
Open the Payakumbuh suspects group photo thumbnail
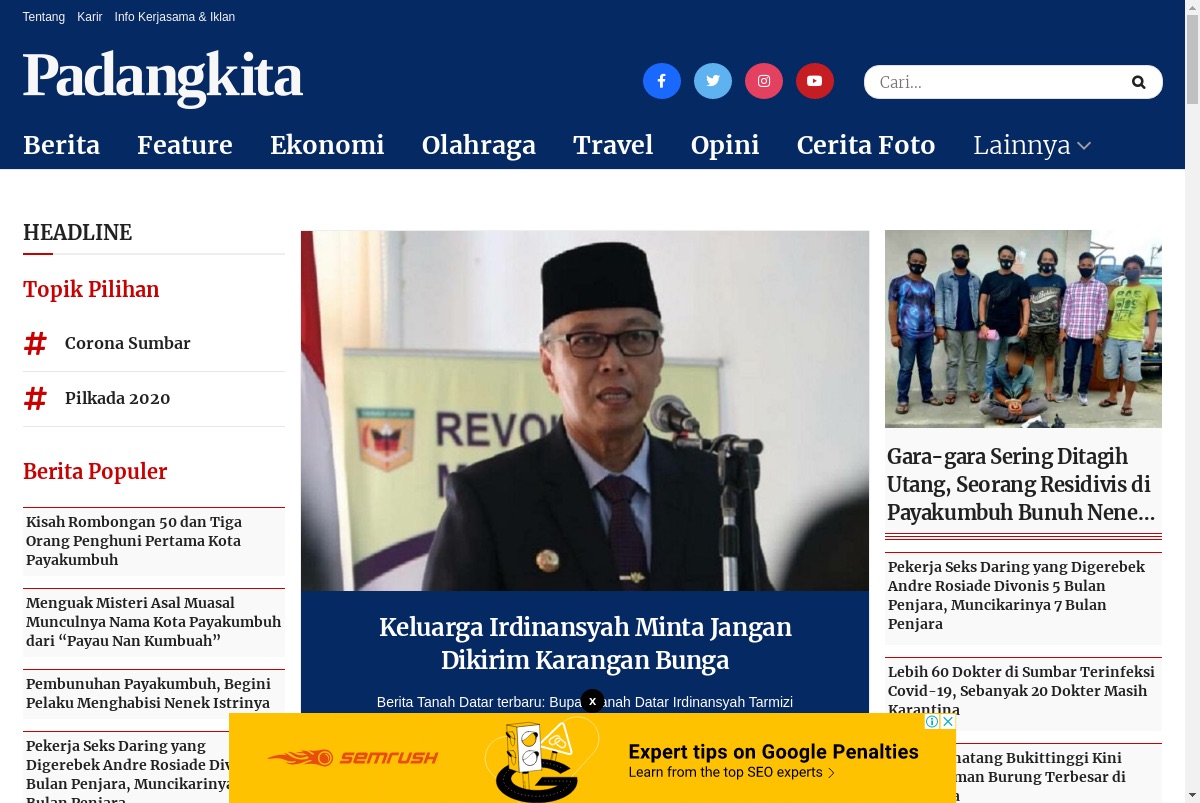1023,329
